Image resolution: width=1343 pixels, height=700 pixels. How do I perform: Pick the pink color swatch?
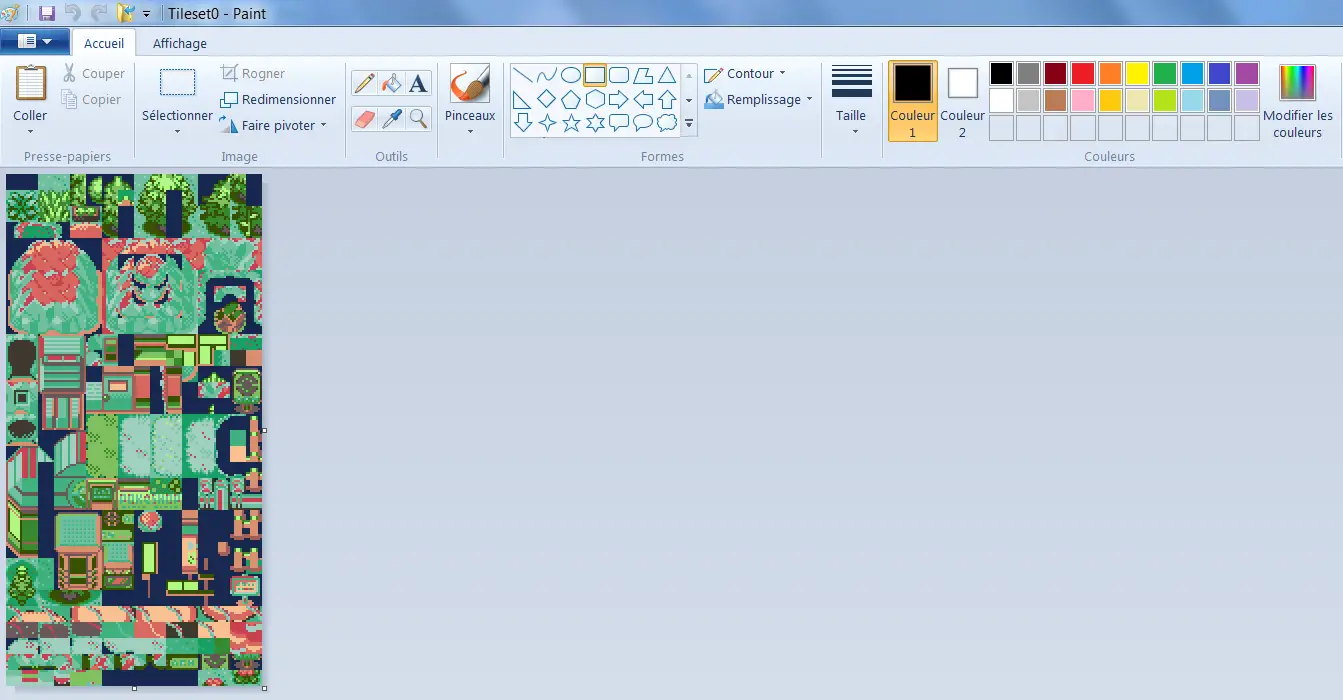click(1083, 100)
